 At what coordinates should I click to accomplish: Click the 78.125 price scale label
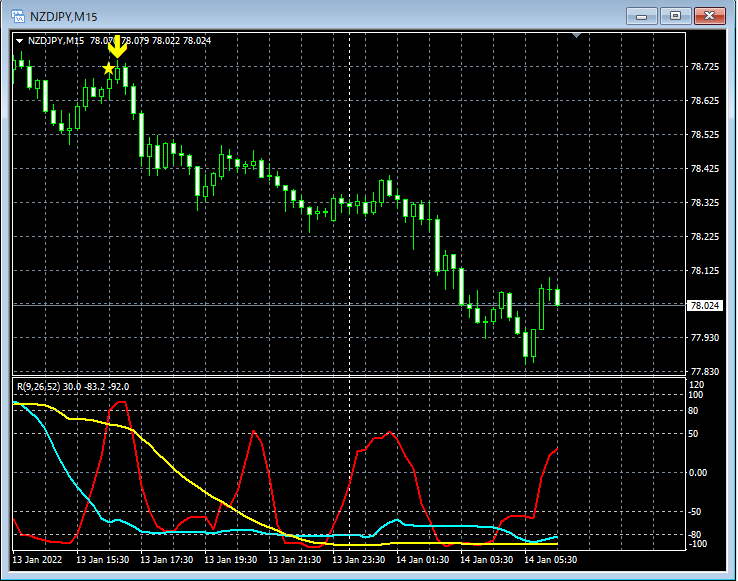pyautogui.click(x=705, y=270)
